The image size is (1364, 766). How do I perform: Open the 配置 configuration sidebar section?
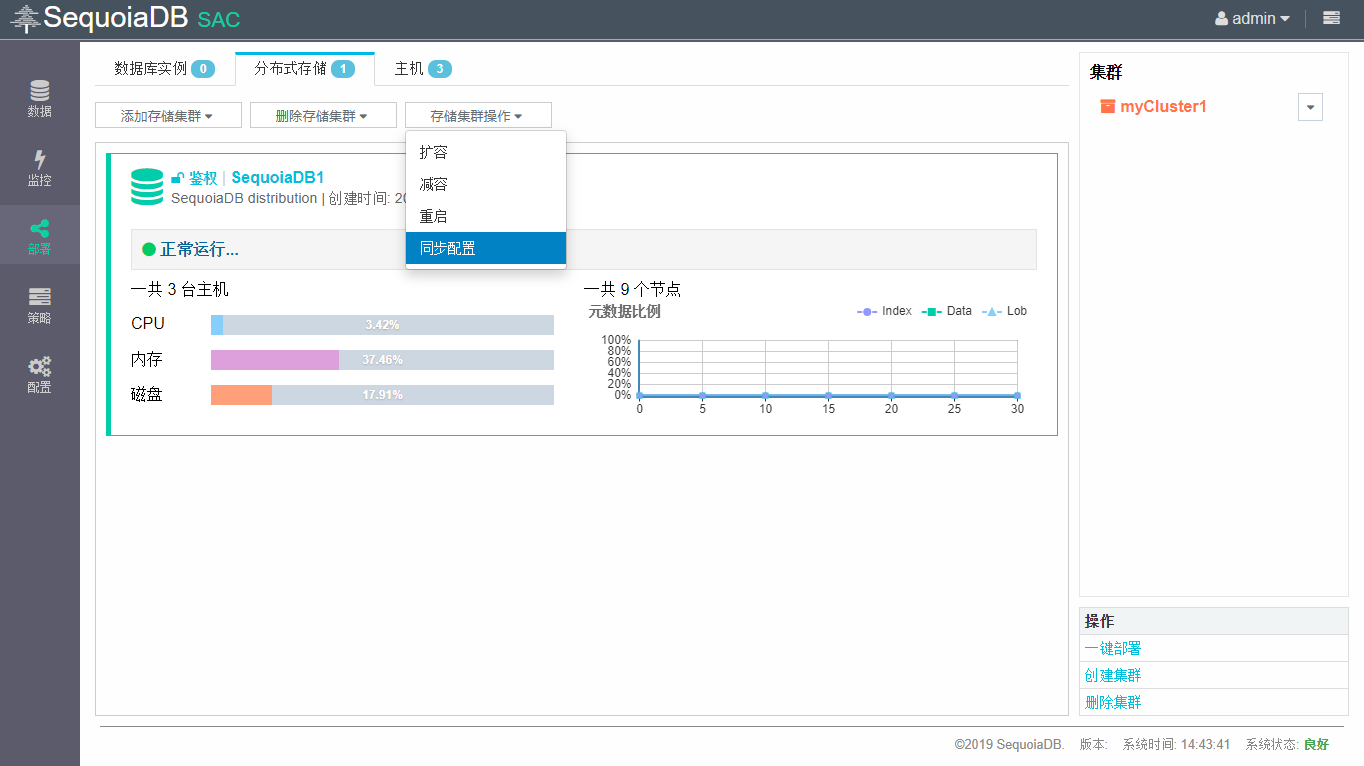39,374
